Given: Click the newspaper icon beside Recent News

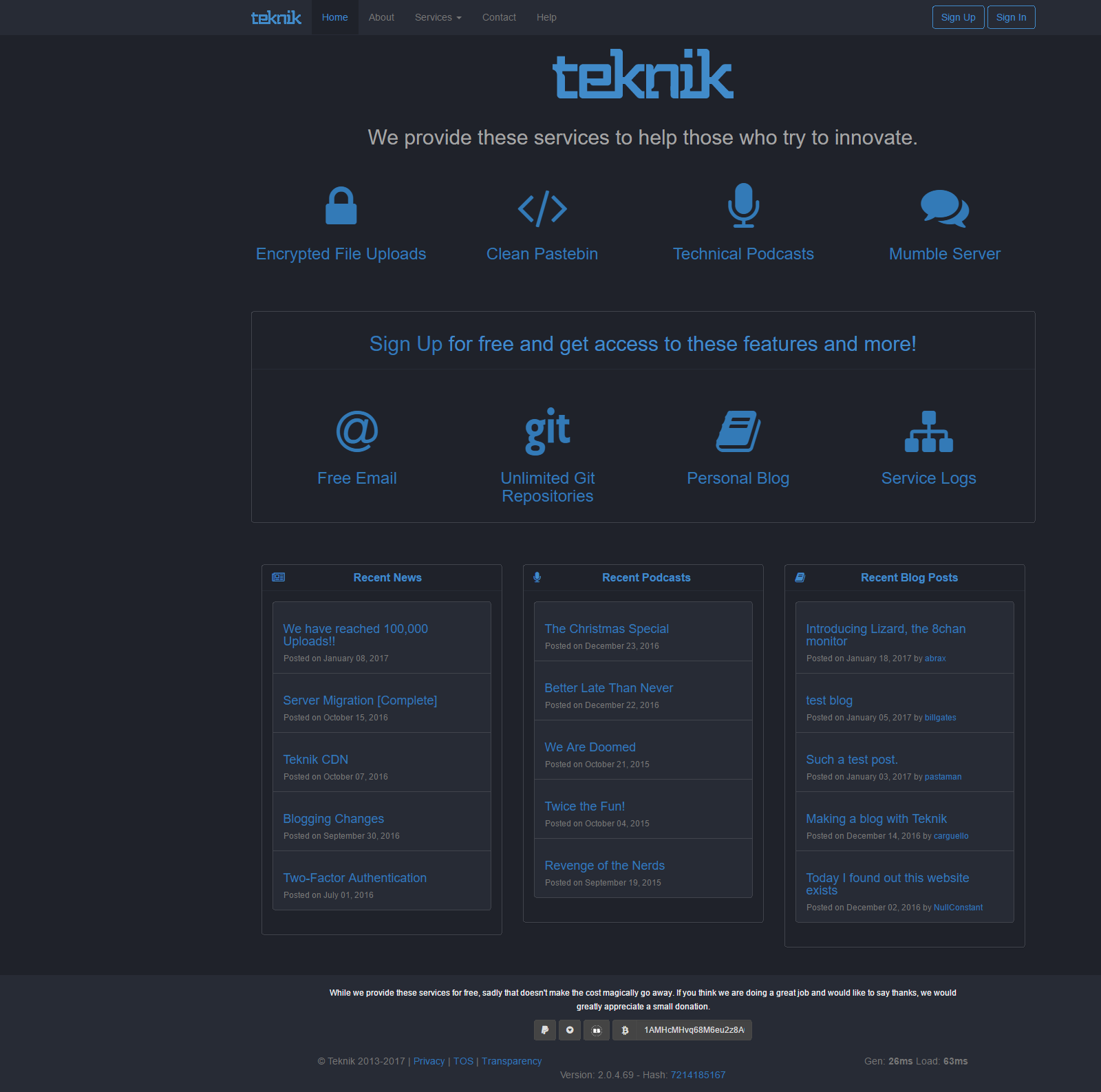Looking at the screenshot, I should point(279,577).
